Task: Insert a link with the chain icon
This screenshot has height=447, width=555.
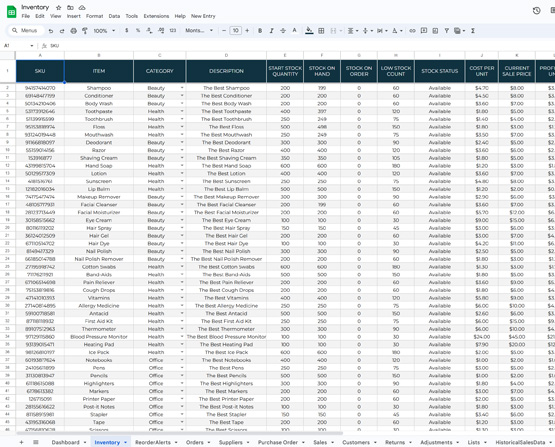Action: pyautogui.click(x=412, y=31)
